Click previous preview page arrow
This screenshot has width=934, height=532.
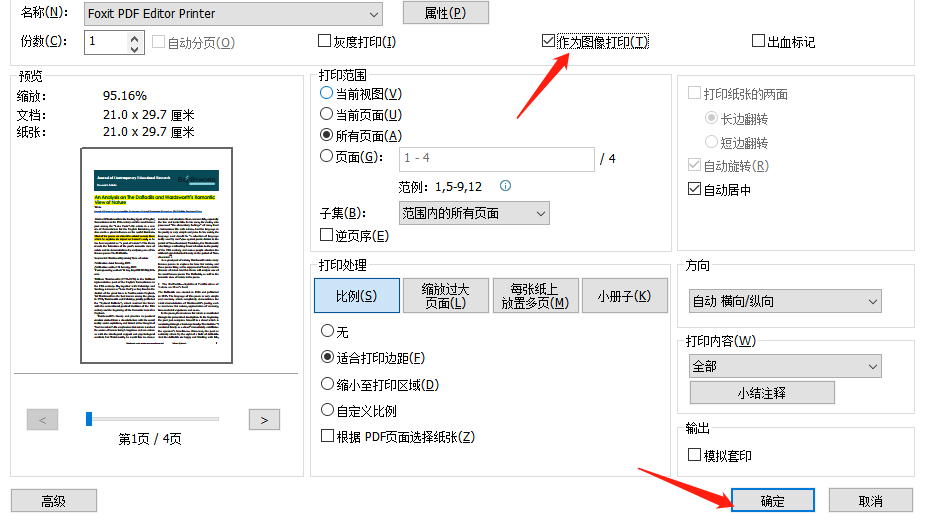tap(42, 420)
